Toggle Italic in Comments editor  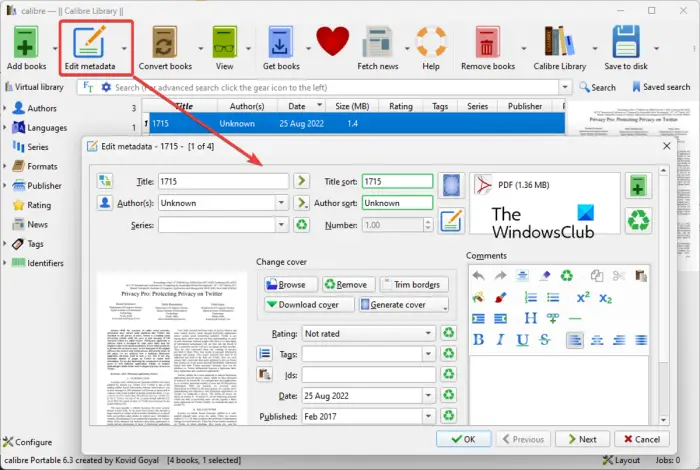point(500,340)
